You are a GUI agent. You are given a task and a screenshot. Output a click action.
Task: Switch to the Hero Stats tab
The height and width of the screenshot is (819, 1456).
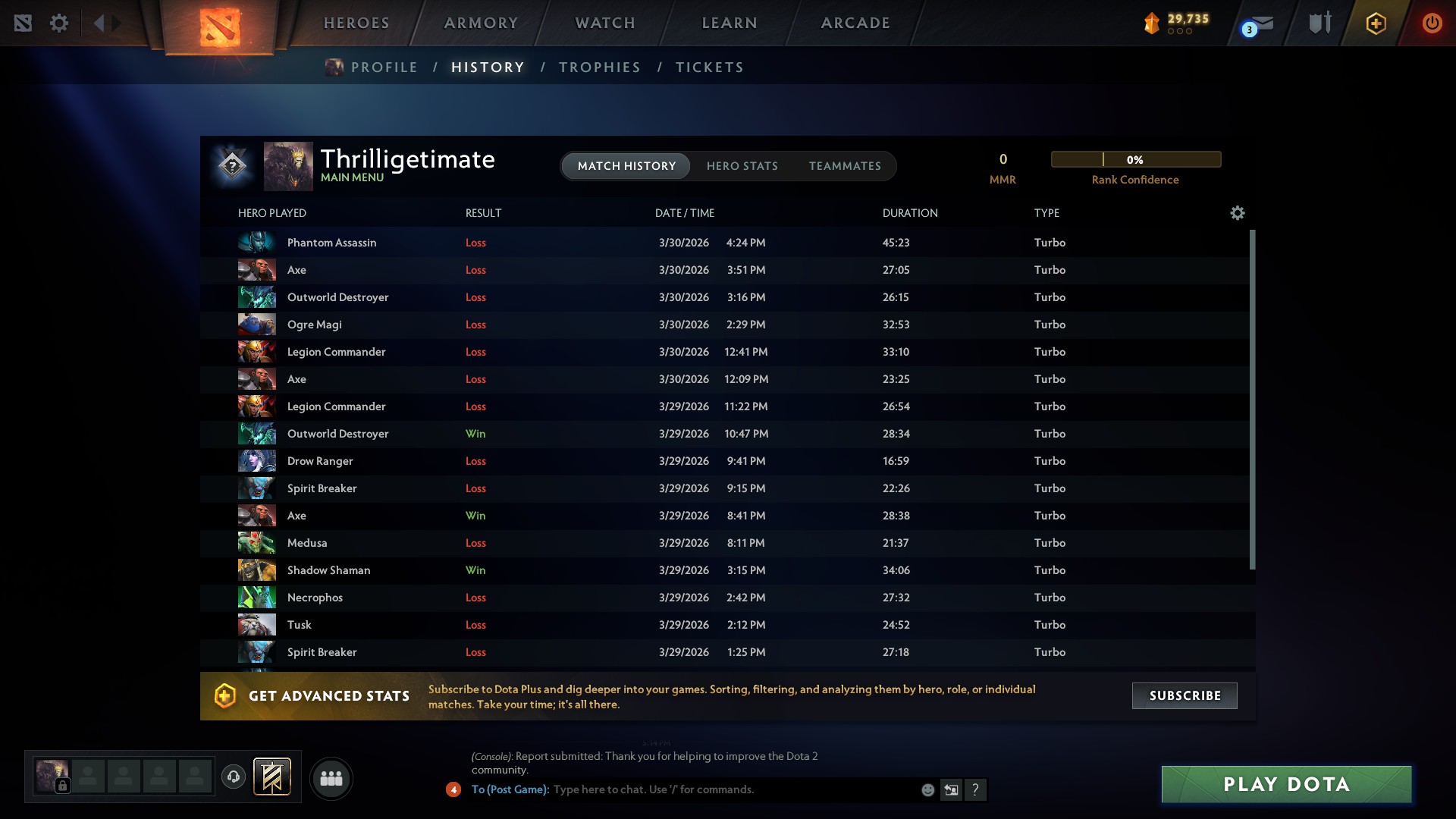click(742, 166)
